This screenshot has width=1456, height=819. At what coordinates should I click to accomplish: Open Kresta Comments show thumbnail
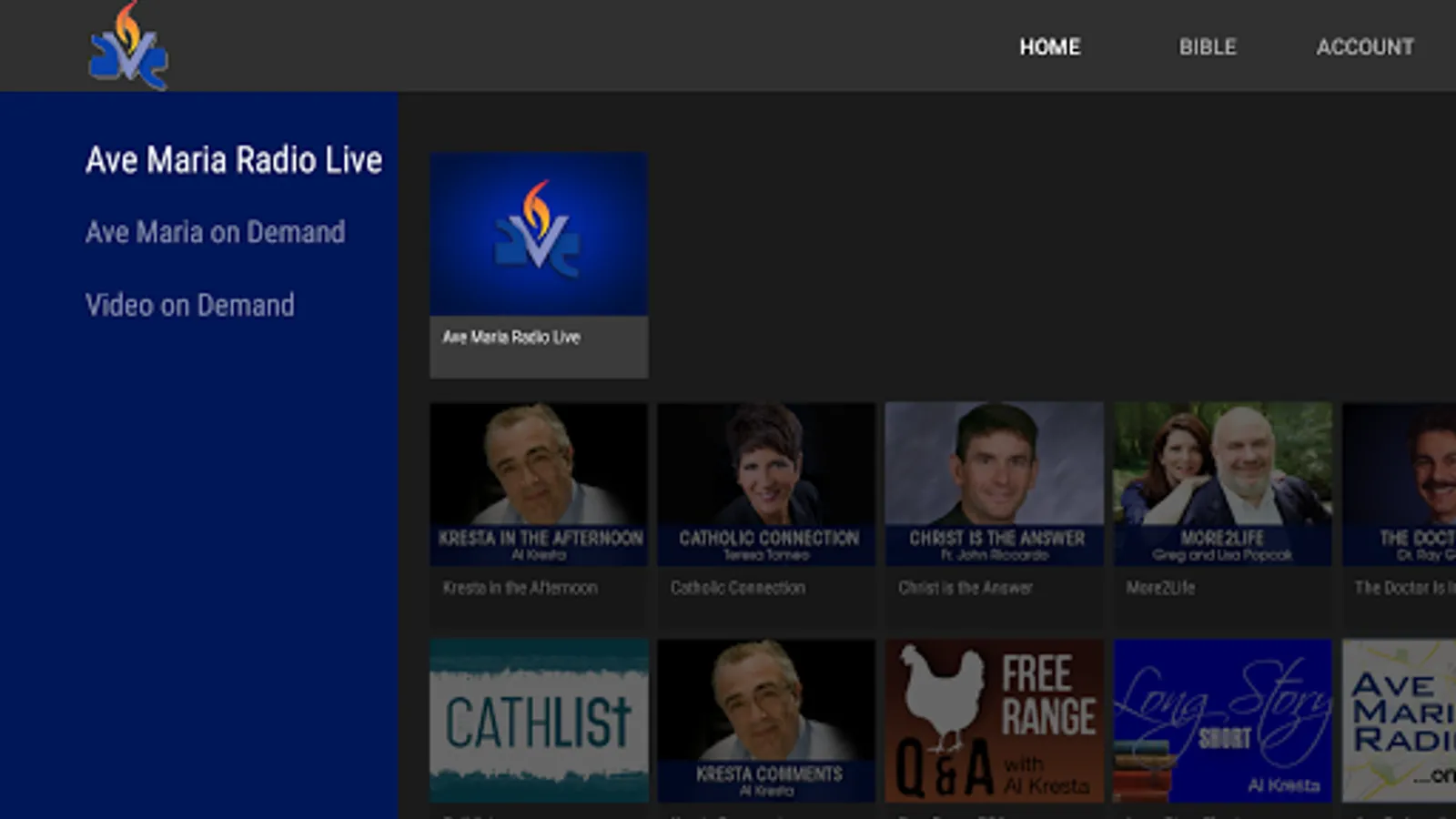point(766,721)
